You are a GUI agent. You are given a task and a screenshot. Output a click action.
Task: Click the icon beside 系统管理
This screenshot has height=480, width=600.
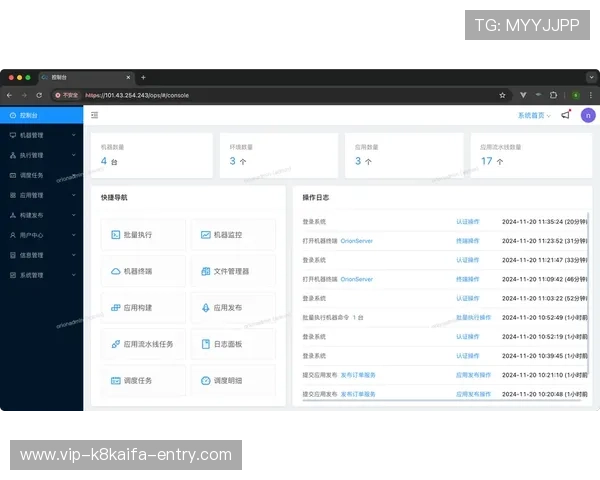tap(13, 275)
